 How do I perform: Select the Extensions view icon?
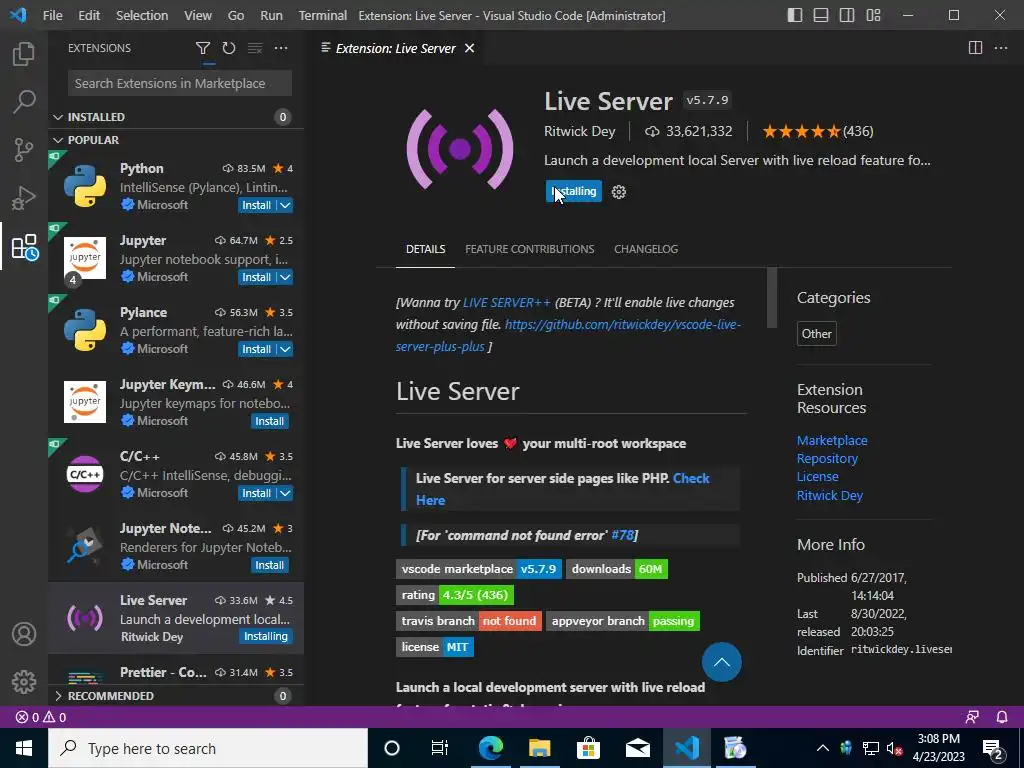25,247
